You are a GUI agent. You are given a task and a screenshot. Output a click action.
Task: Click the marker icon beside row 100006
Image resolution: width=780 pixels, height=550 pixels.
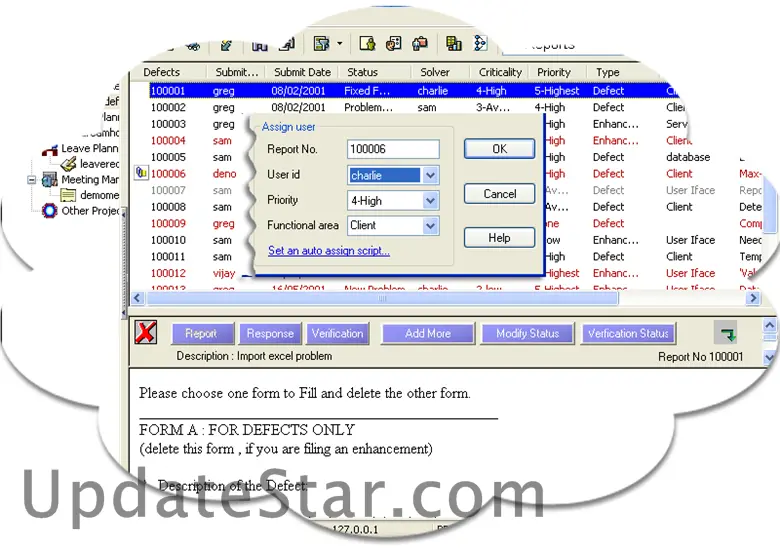[141, 173]
